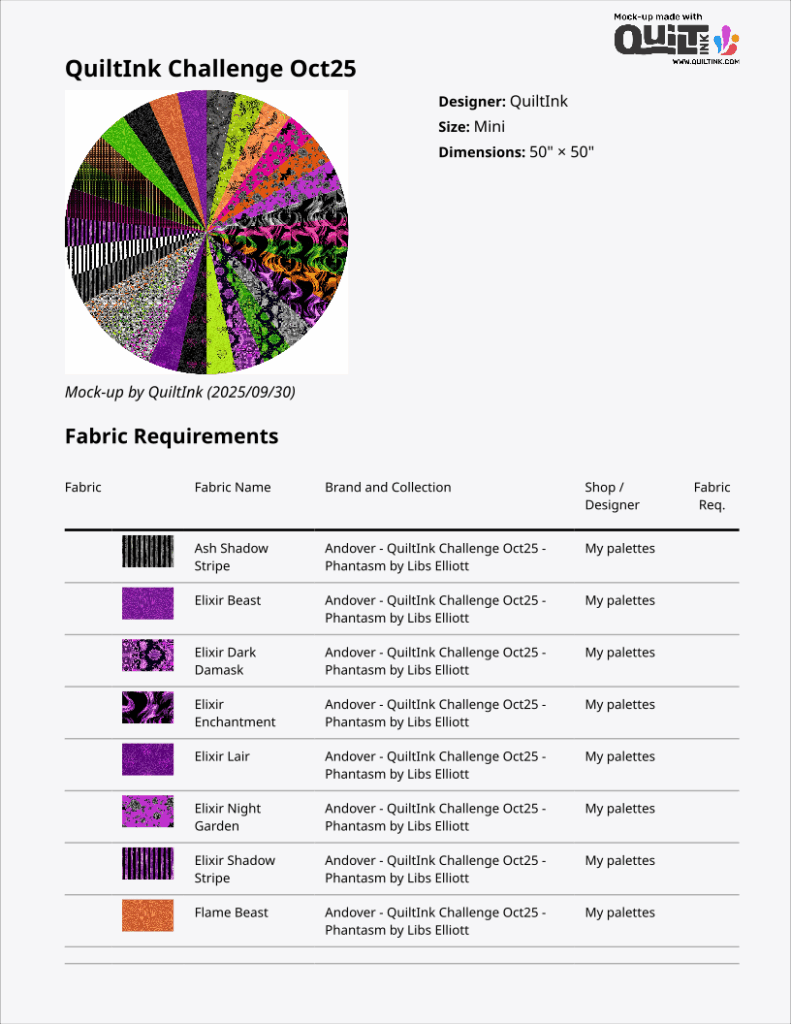Click the Fabric Name column header
This screenshot has height=1024, width=791.
click(232, 487)
